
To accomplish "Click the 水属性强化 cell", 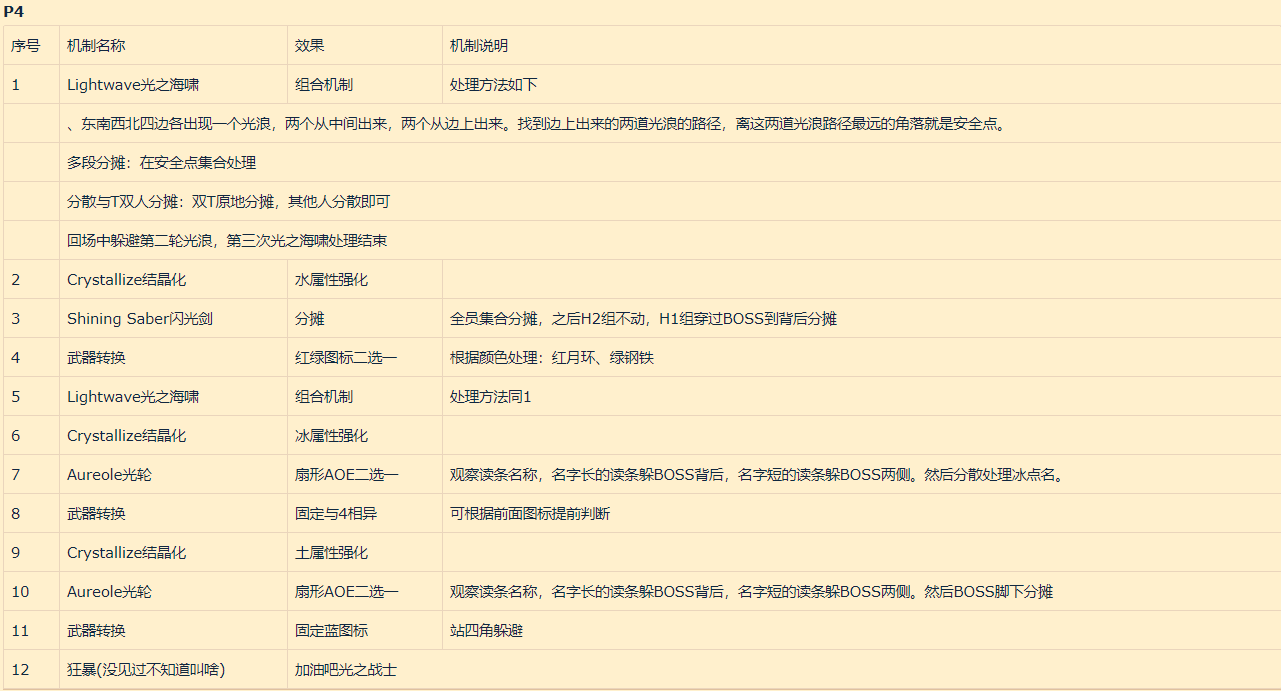I will pos(331,280).
